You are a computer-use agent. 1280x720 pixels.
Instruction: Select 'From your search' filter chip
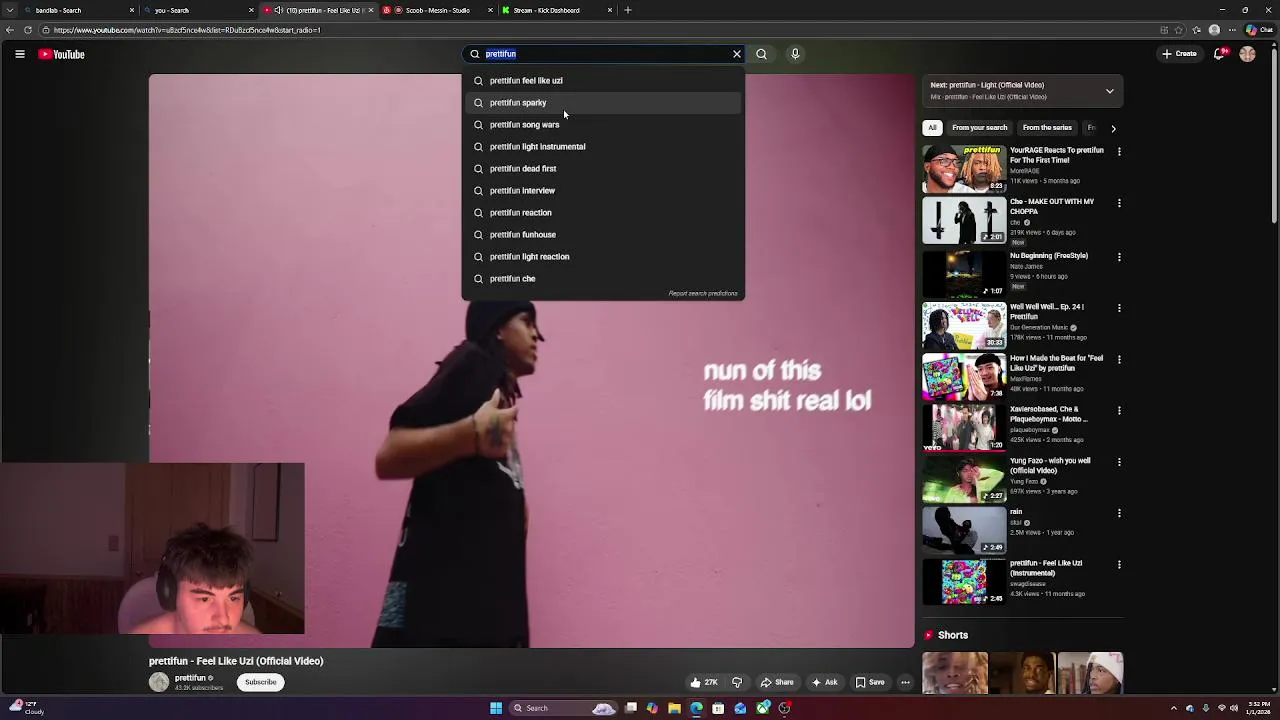(x=979, y=128)
